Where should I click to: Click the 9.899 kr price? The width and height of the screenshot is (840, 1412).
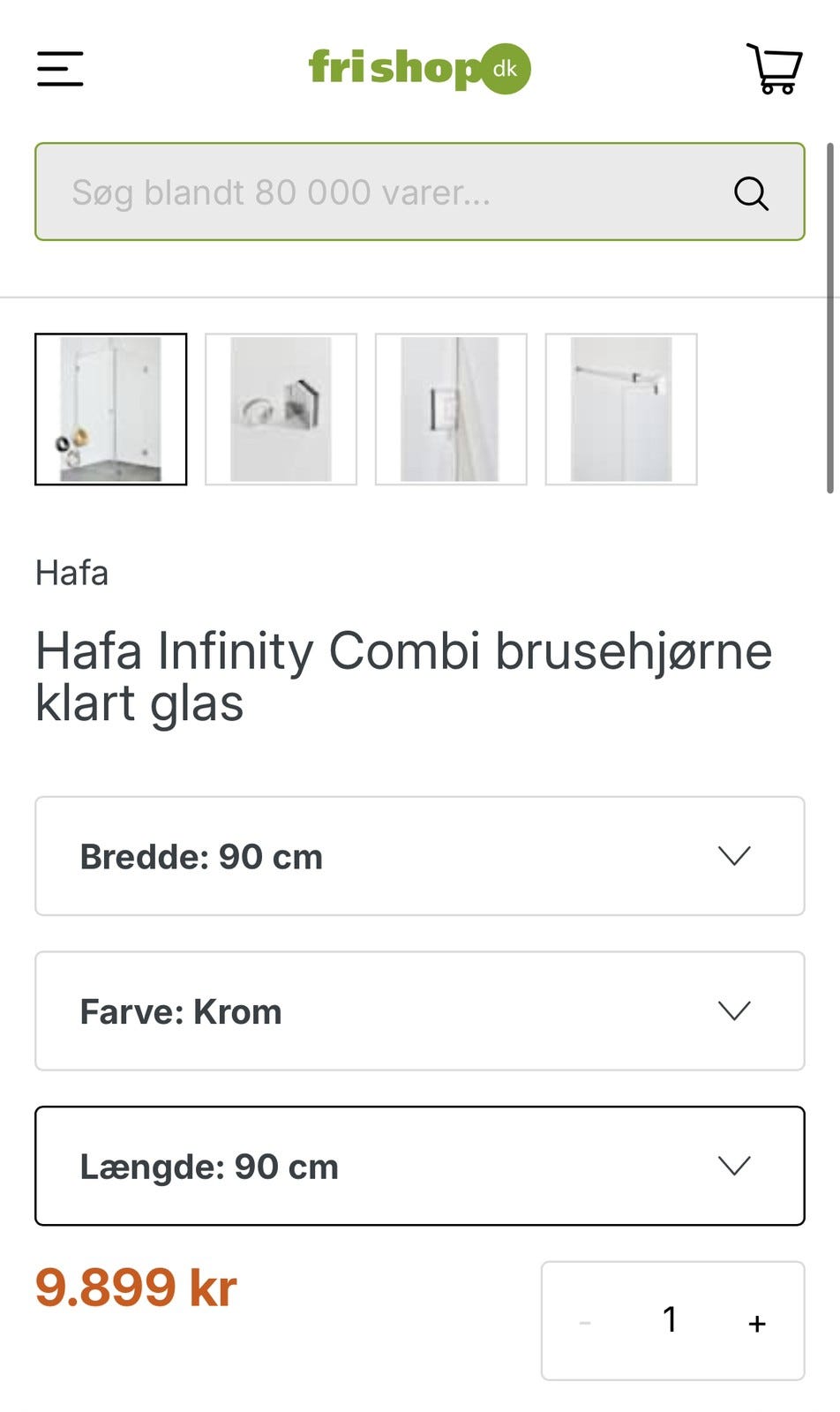click(x=137, y=1288)
